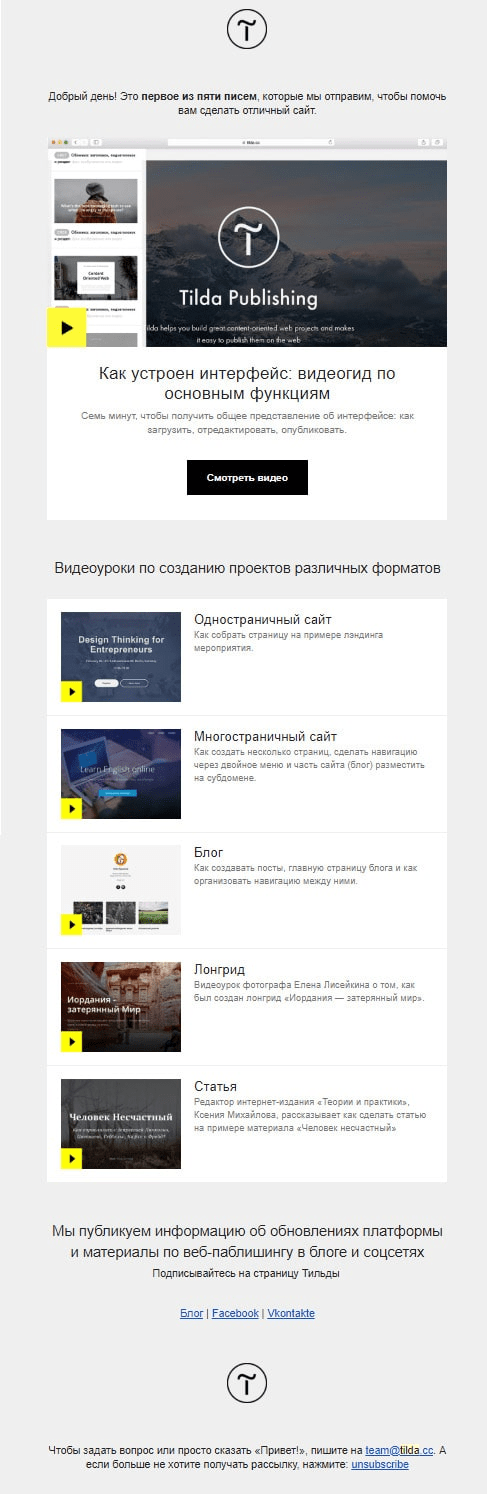Click the yellow play icon on Многостраничный сайт thumbnail
Viewport: 487px width, 1494px height.
tap(71, 808)
